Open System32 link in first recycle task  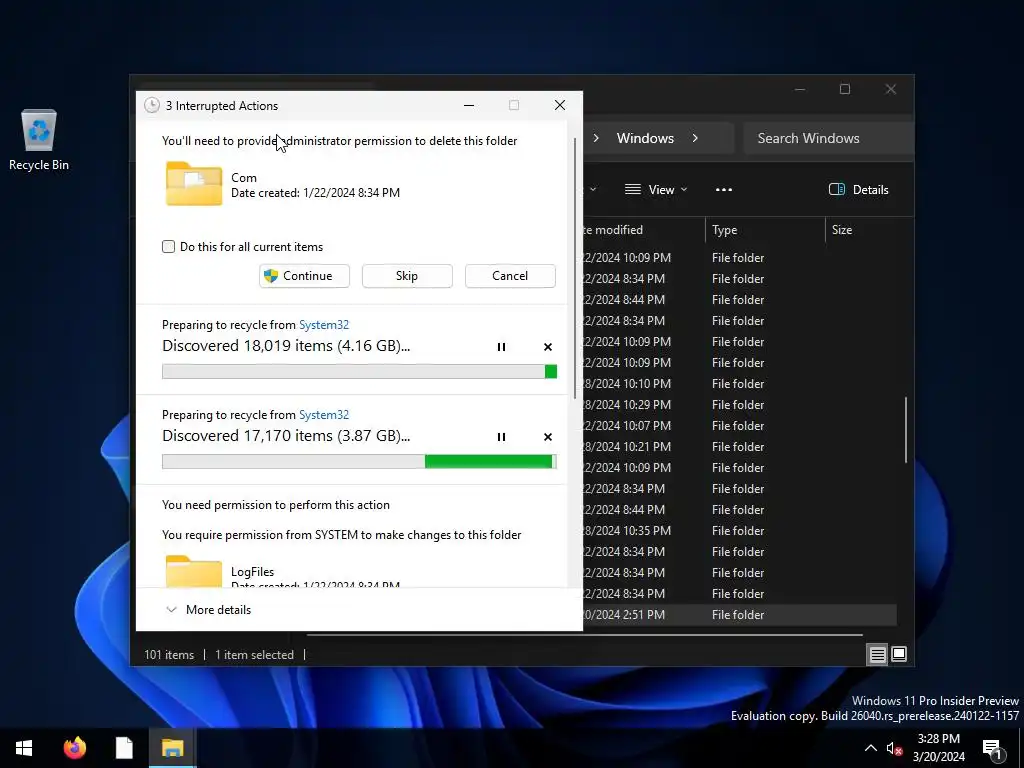324,325
